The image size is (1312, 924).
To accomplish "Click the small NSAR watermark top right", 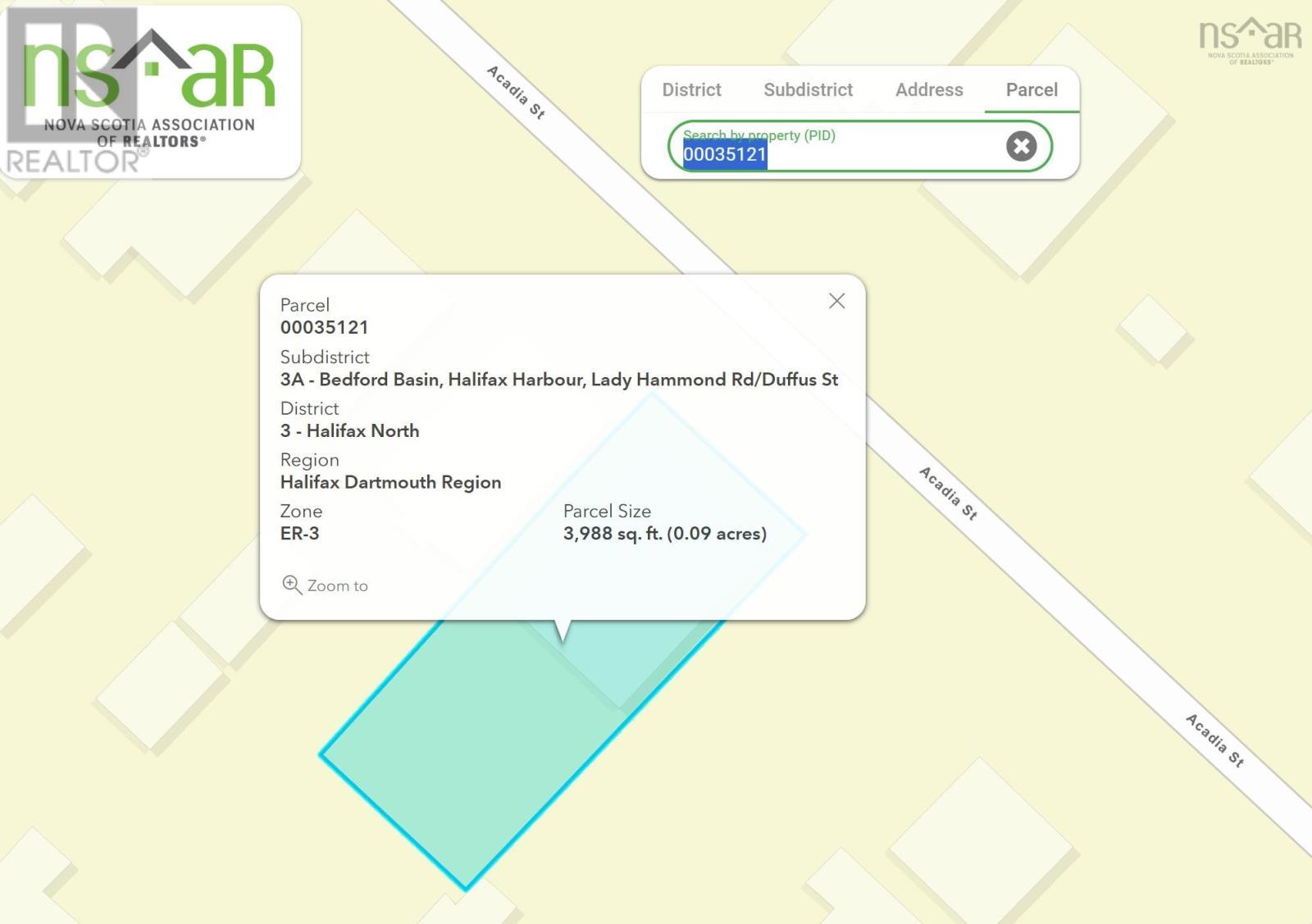I will pyautogui.click(x=1250, y=41).
